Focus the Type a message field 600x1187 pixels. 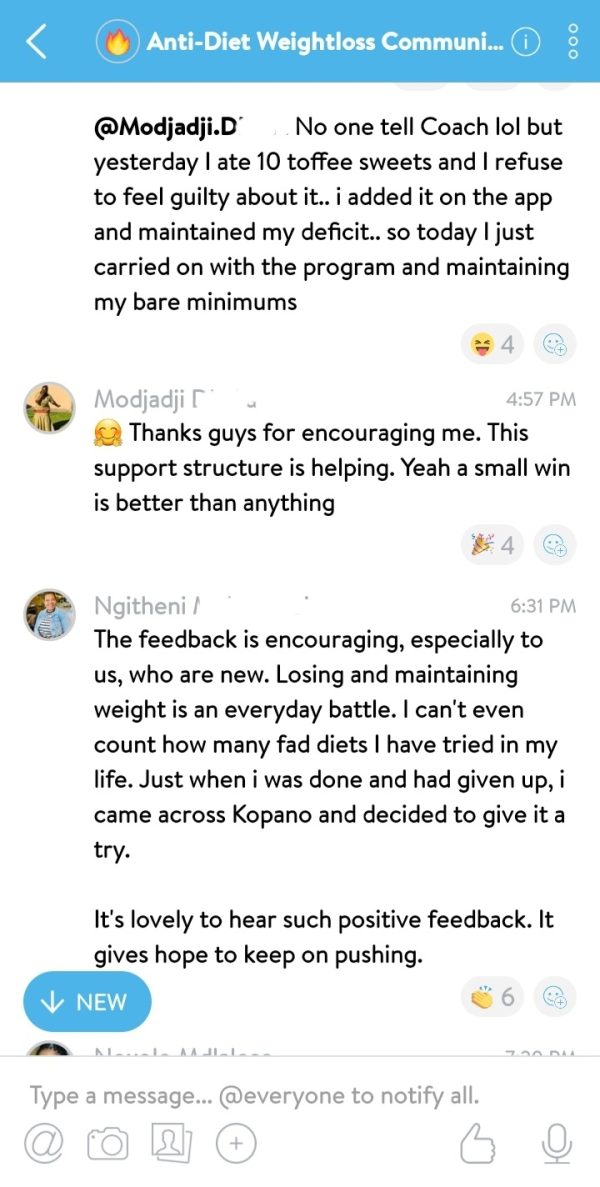click(254, 1095)
